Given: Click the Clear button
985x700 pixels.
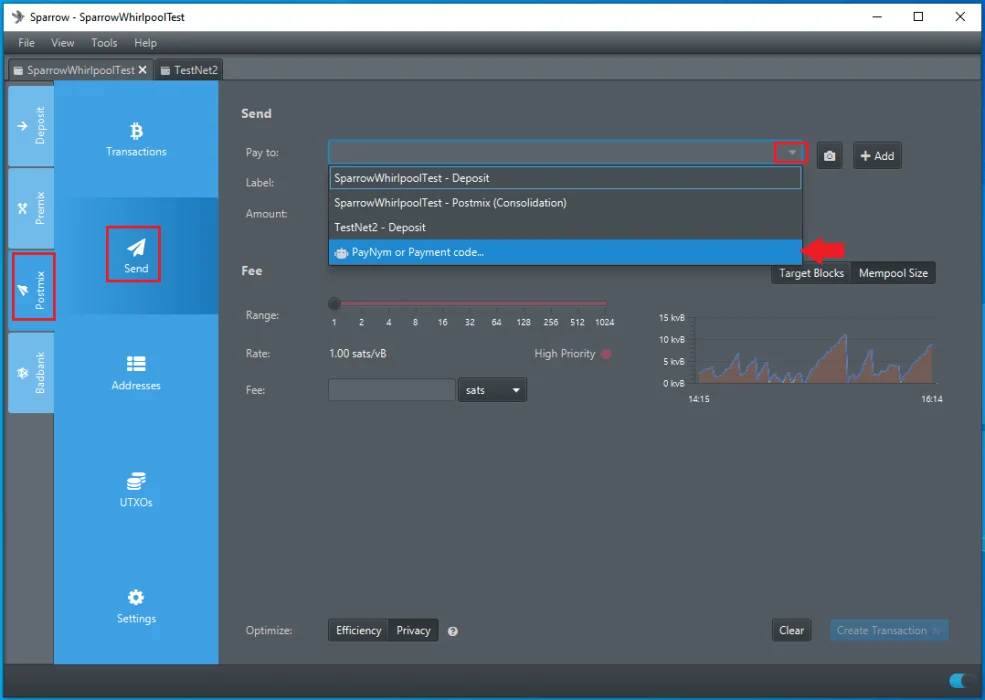Looking at the screenshot, I should coord(791,630).
